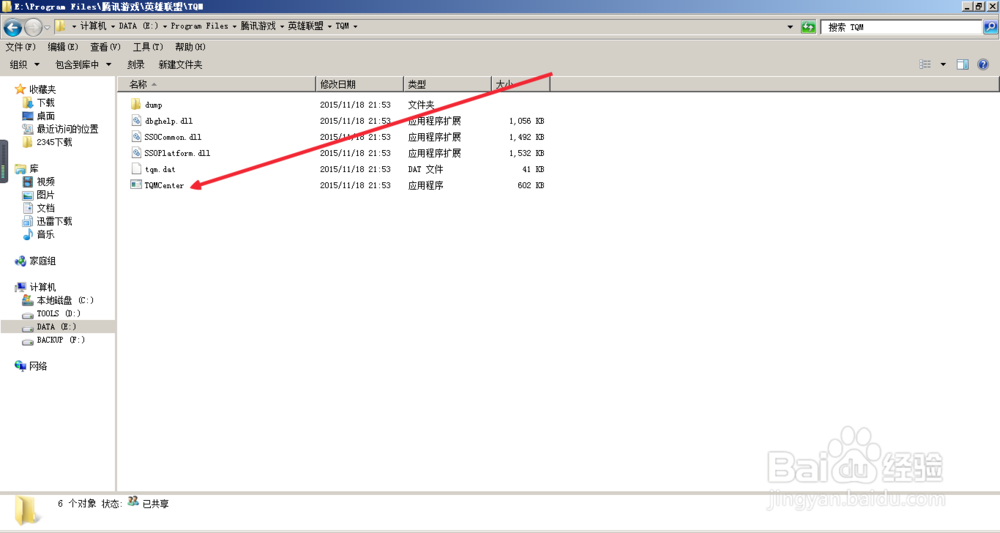Click the 收藏夹 star icon
The width and height of the screenshot is (1000, 533).
point(20,89)
